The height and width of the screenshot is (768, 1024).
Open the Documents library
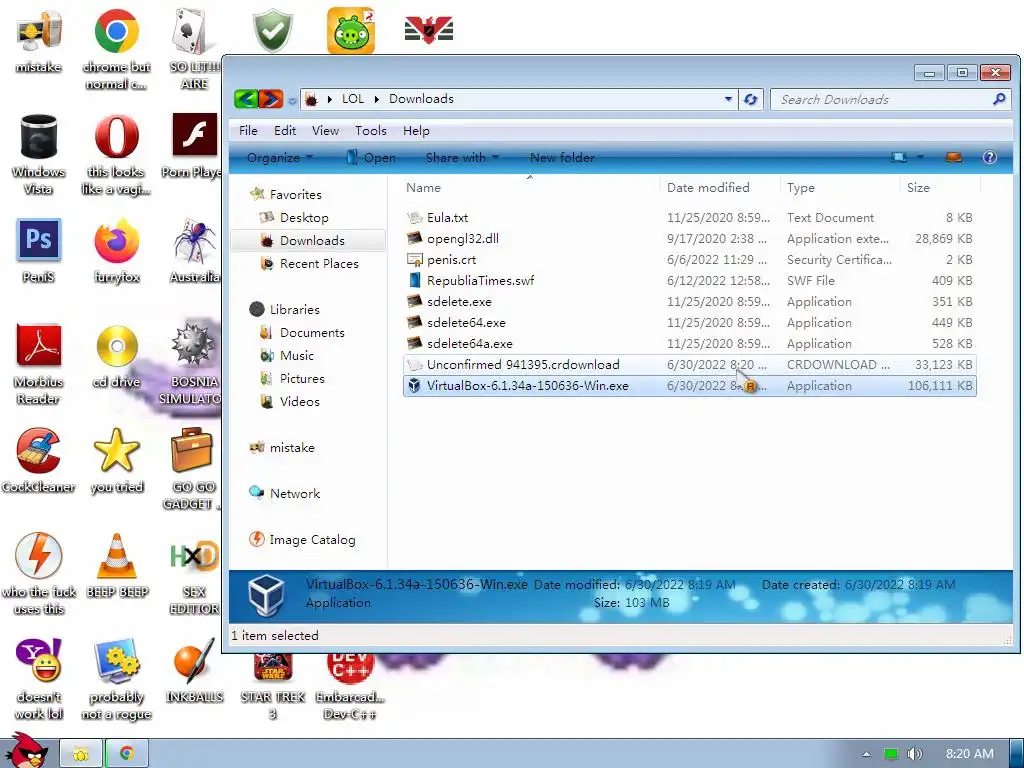pyautogui.click(x=302, y=332)
